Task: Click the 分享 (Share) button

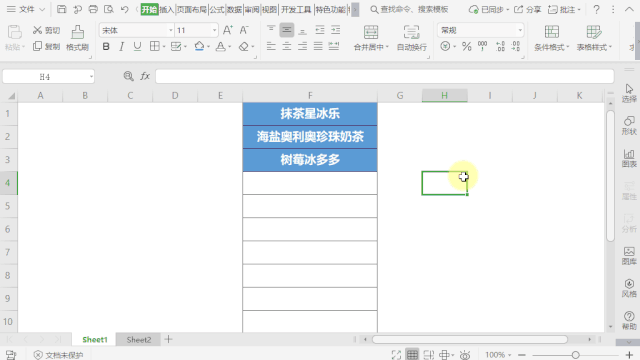Action: point(527,9)
